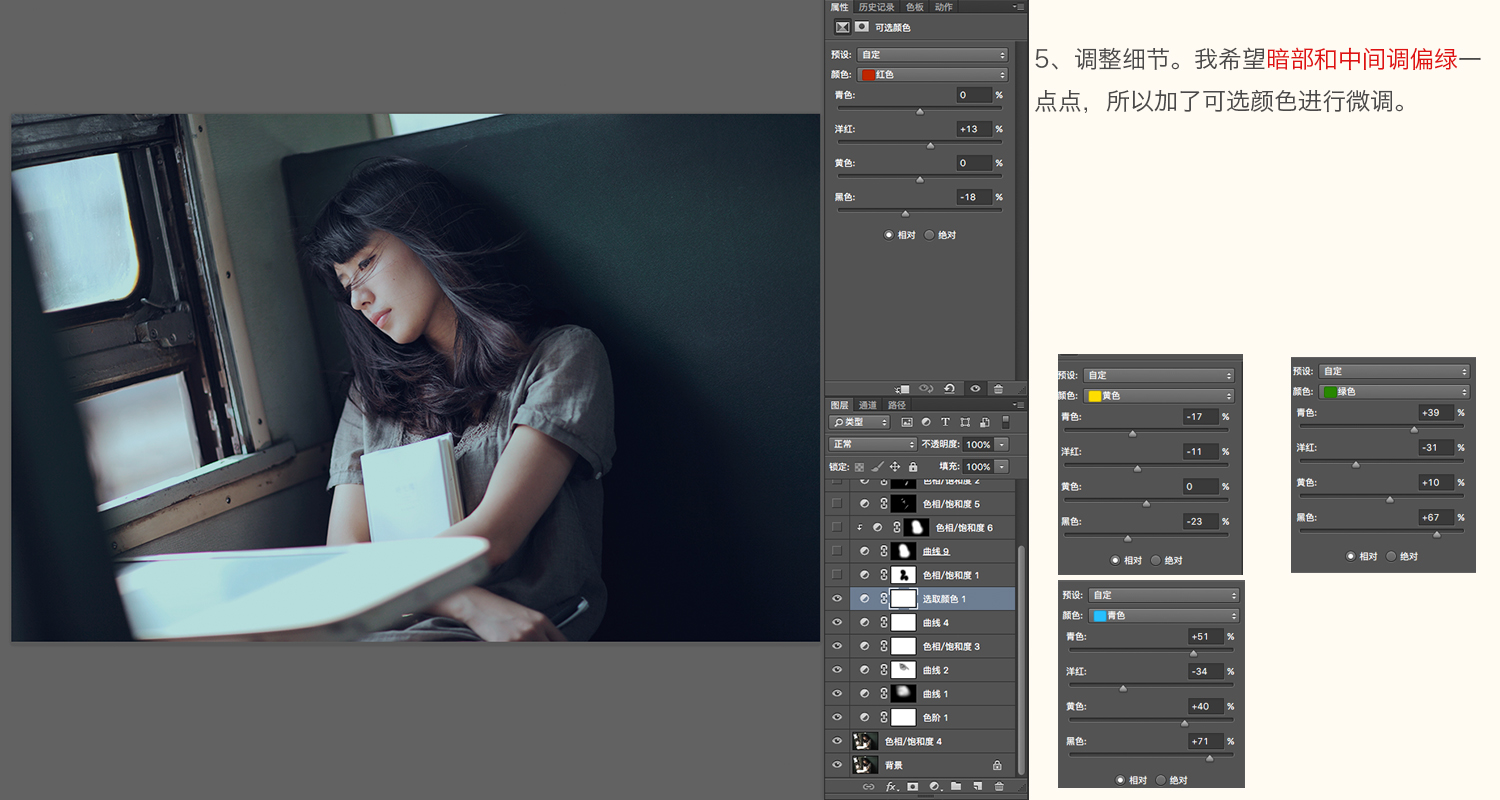Hide the 背景 layer
Image resolution: width=1500 pixels, height=800 pixels.
[x=837, y=765]
